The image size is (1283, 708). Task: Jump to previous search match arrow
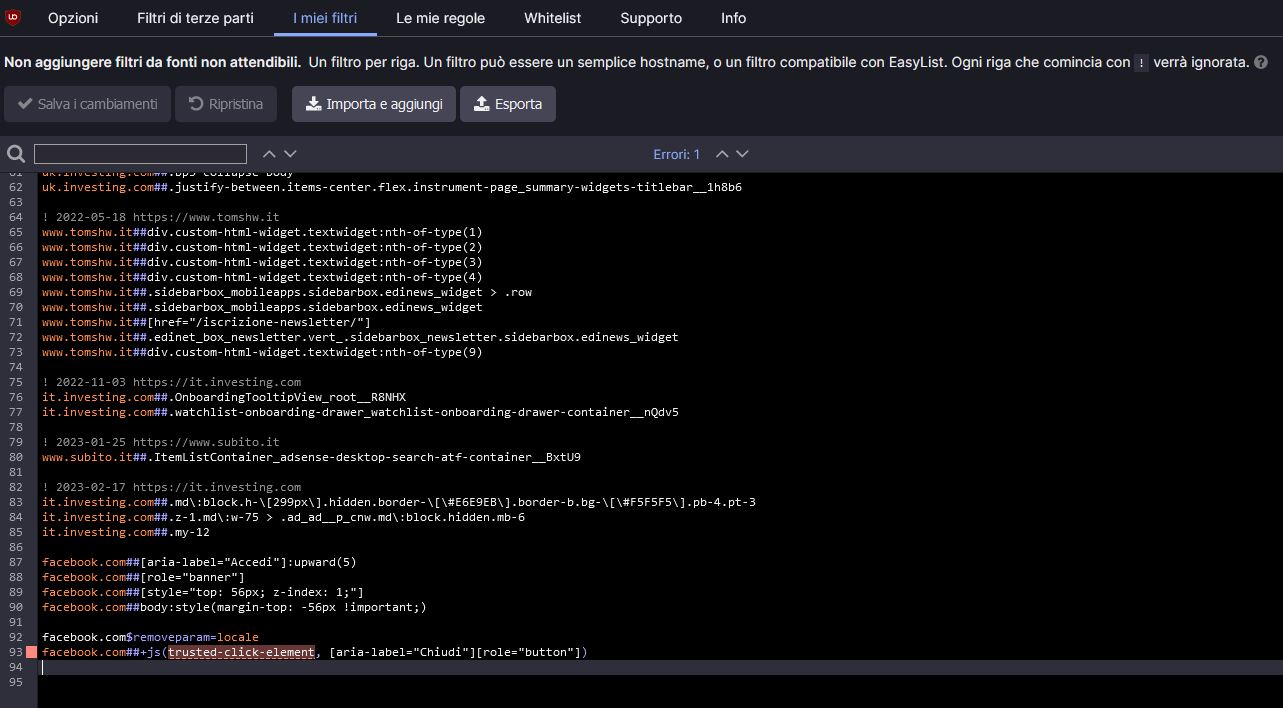(x=269, y=154)
